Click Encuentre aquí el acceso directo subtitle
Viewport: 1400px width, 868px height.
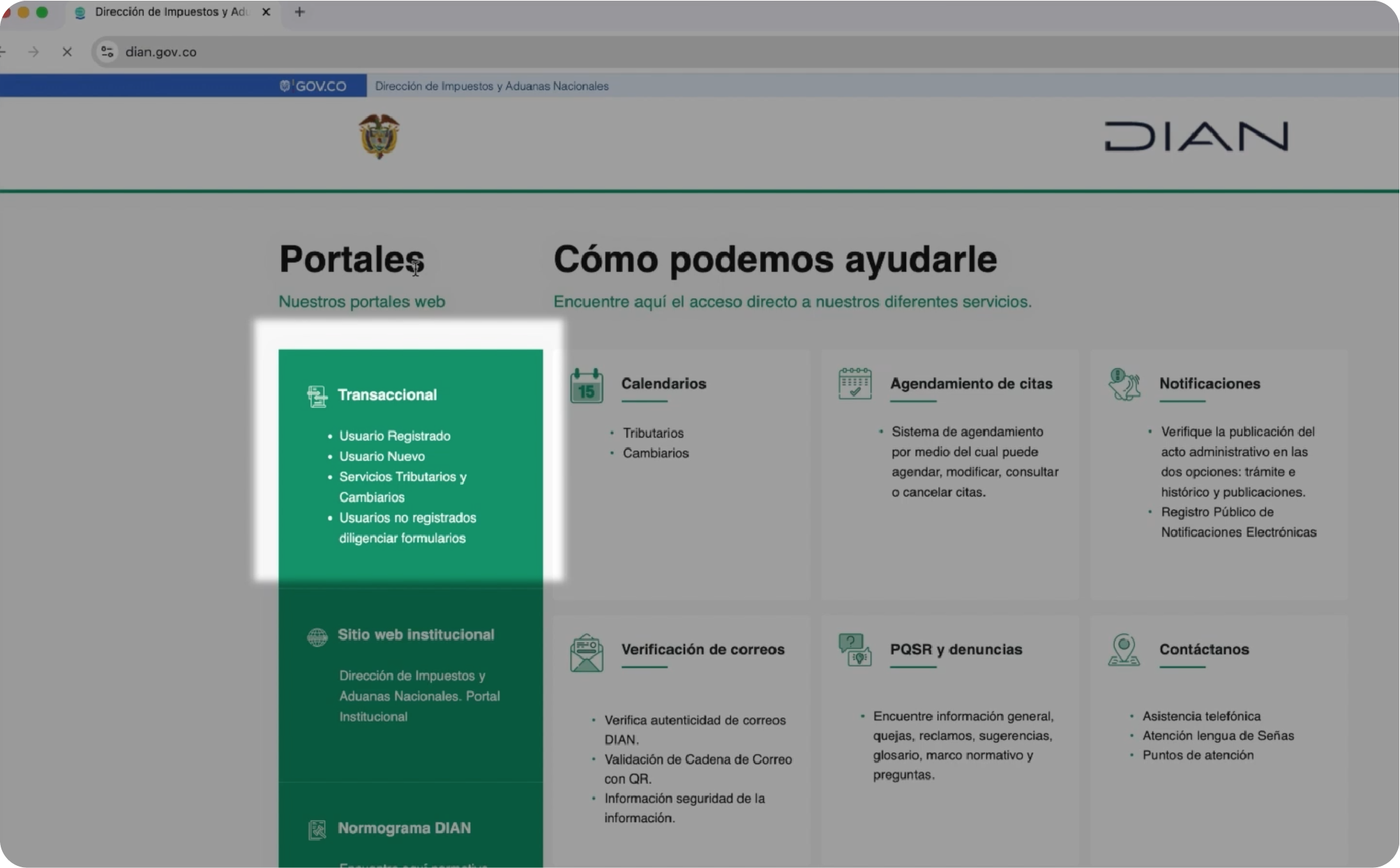[792, 302]
